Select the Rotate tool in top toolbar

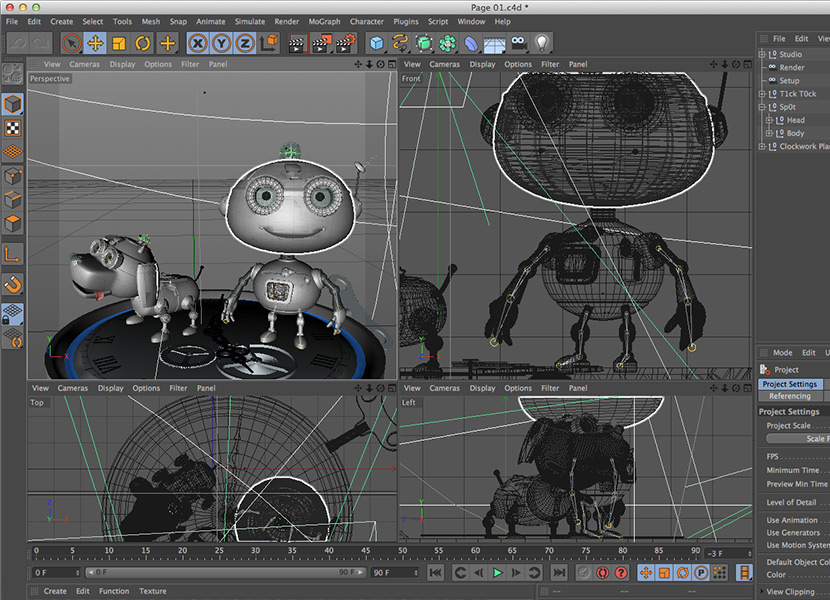click(142, 43)
